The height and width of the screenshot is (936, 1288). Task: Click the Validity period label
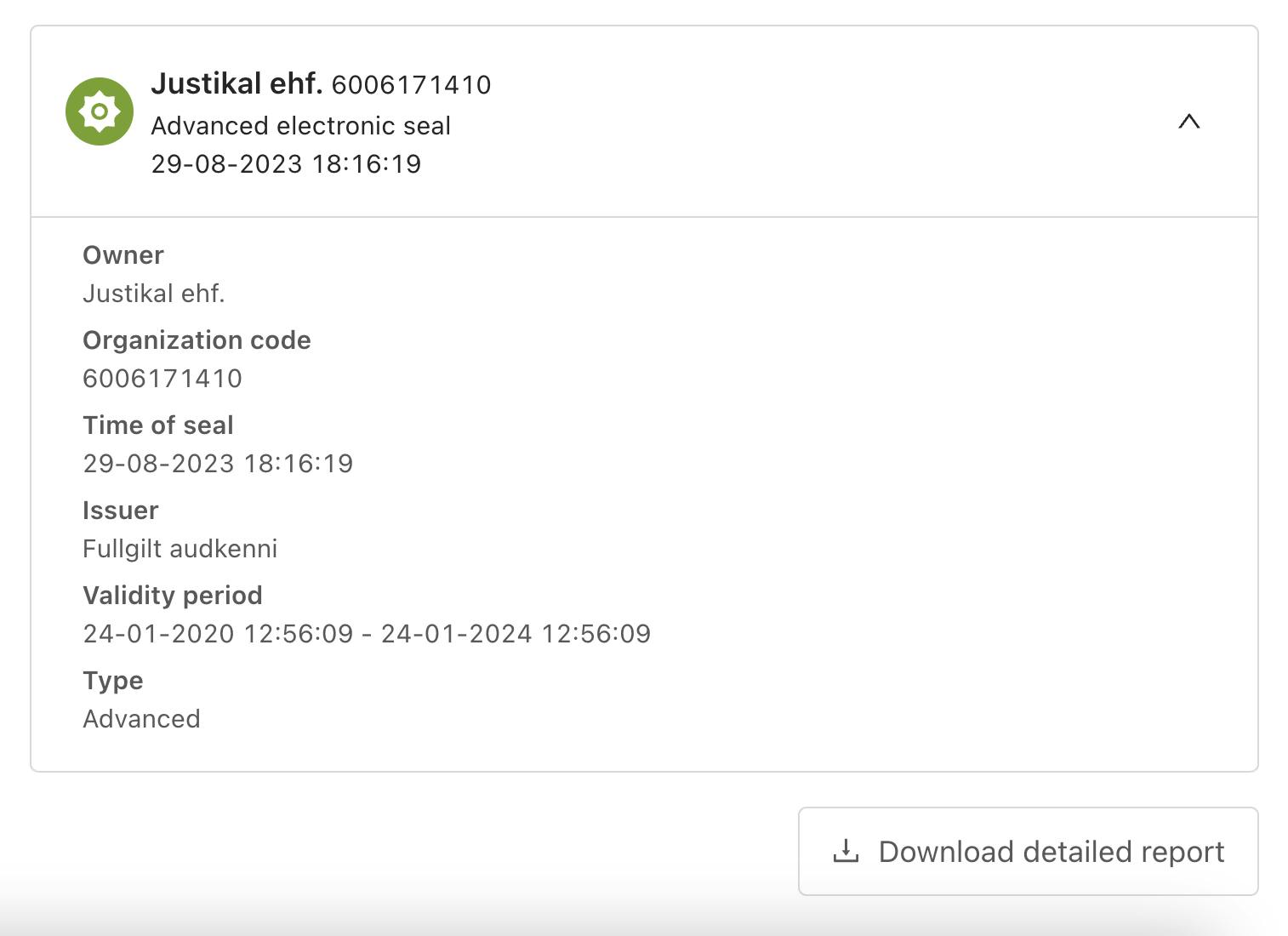[x=173, y=596]
